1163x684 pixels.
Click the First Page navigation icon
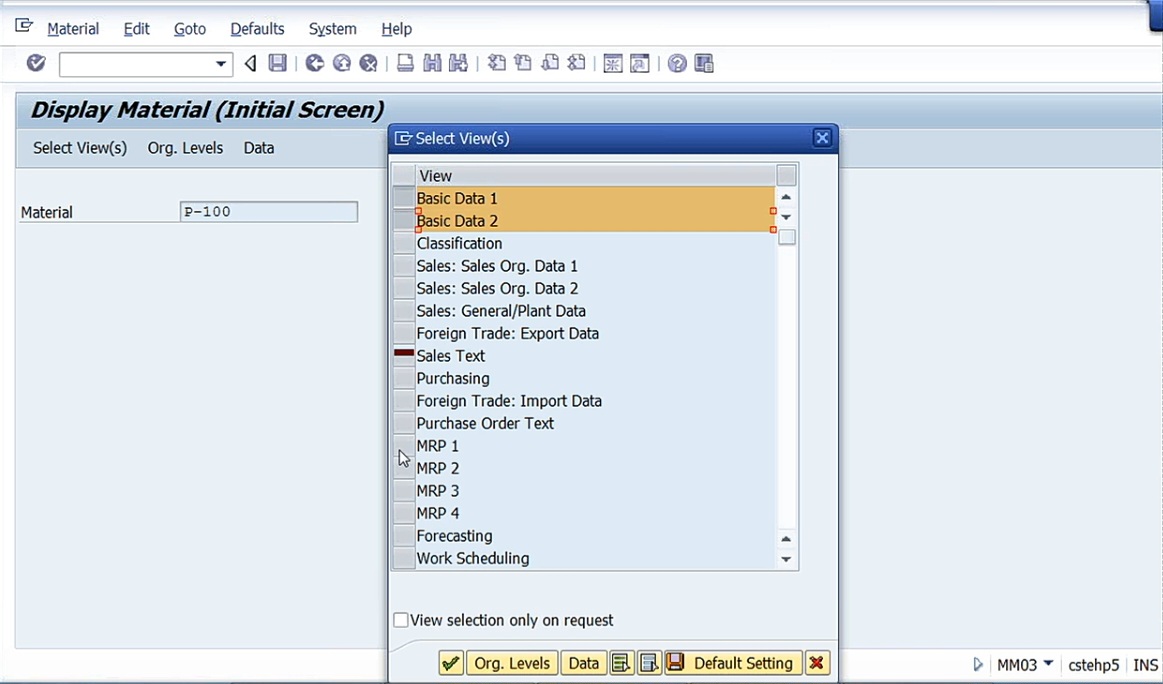[496, 63]
